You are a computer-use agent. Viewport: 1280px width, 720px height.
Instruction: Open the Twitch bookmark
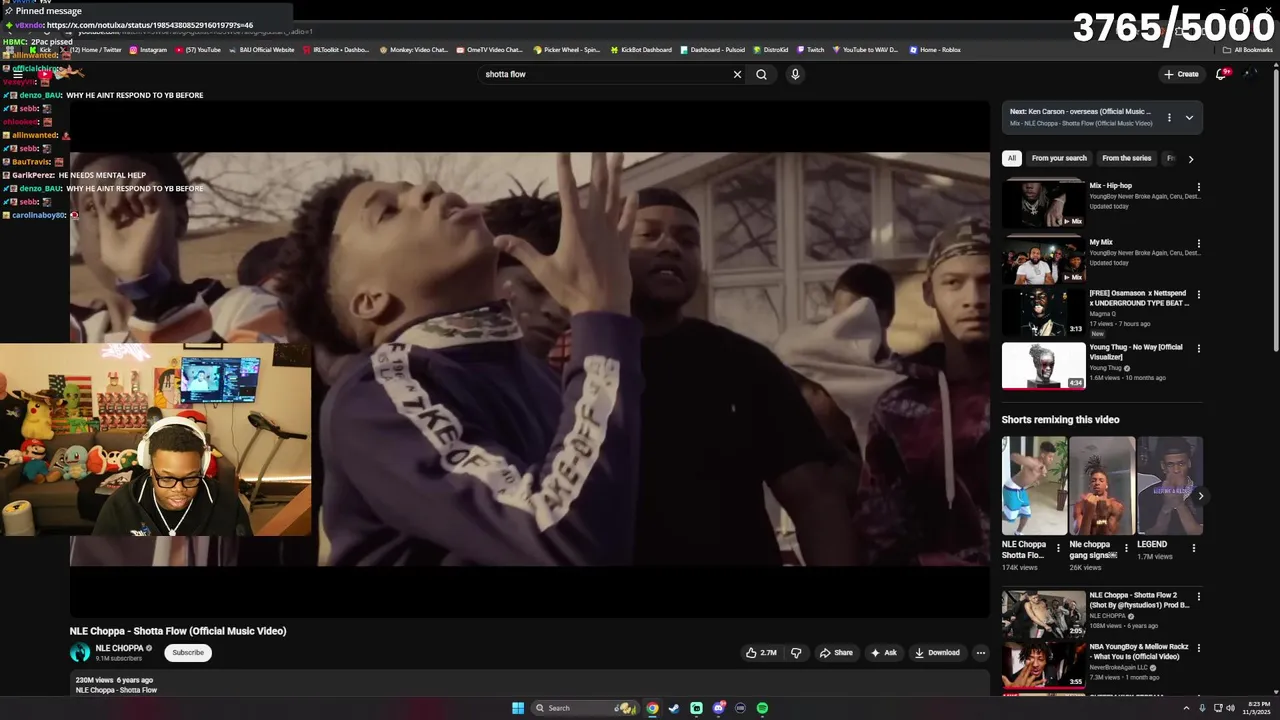click(x=811, y=50)
